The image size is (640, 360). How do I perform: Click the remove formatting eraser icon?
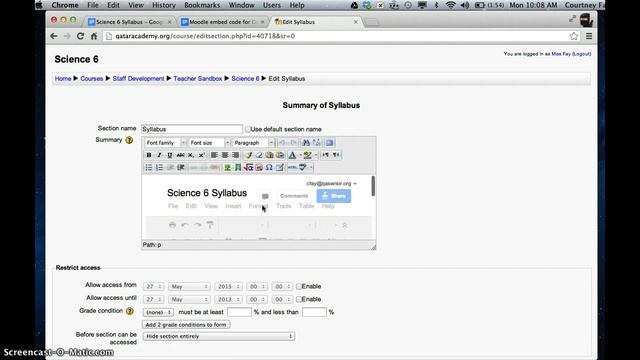coord(259,155)
